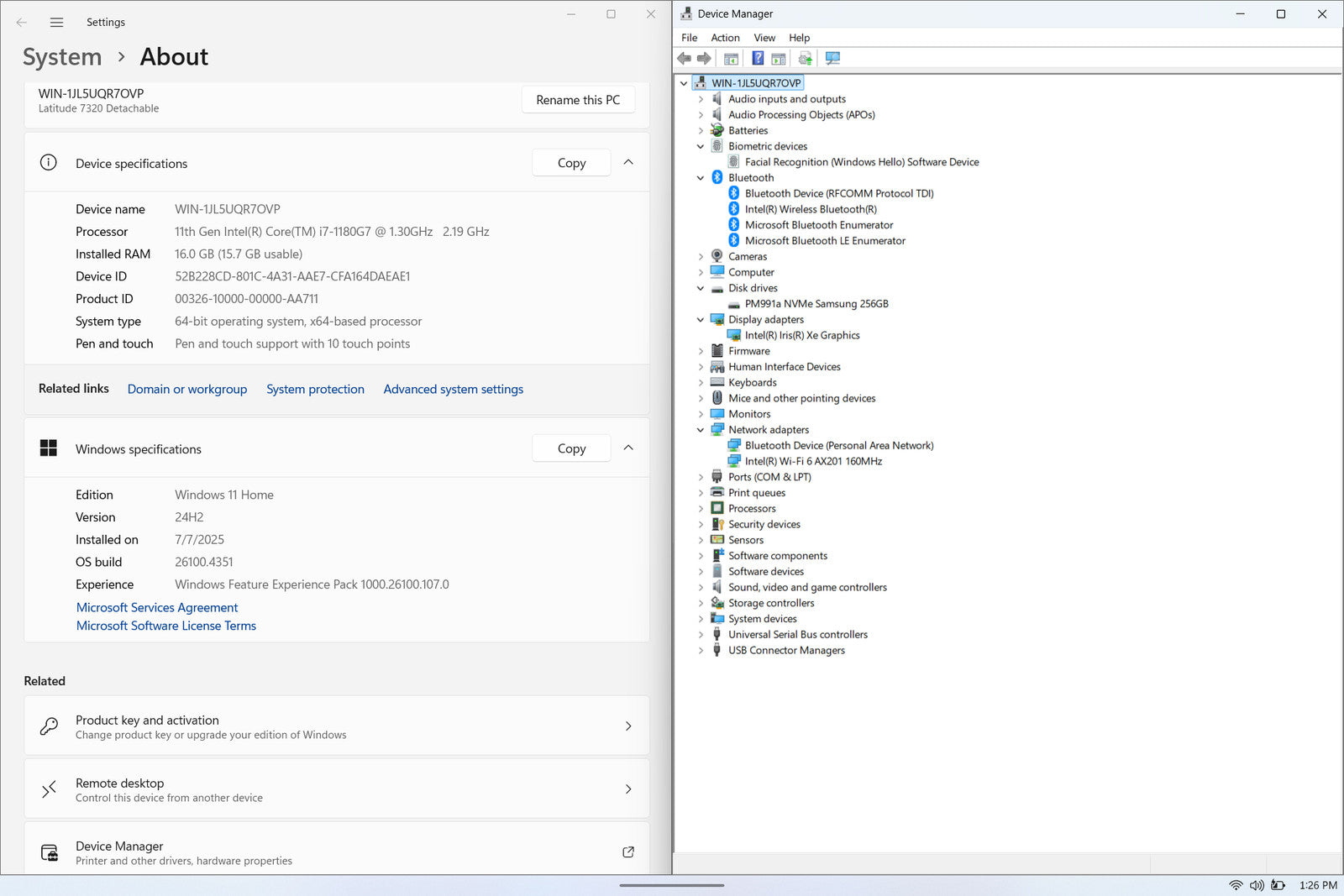This screenshot has width=1344, height=896.
Task: Click the Settings back arrow
Action: [22, 23]
